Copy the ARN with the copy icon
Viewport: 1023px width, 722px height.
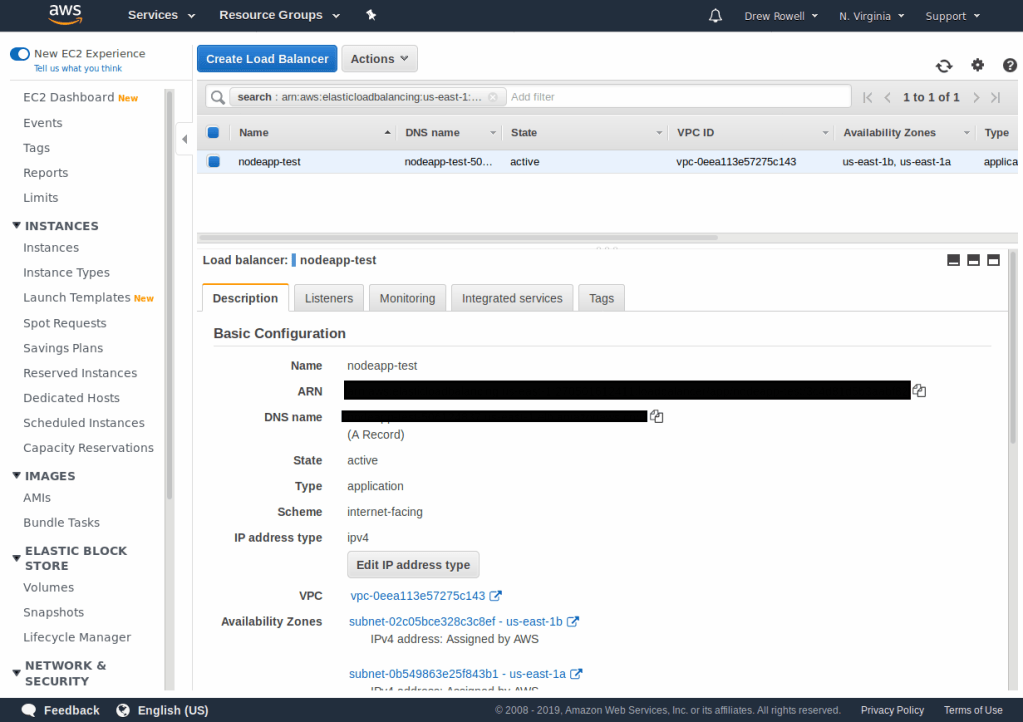(x=919, y=391)
